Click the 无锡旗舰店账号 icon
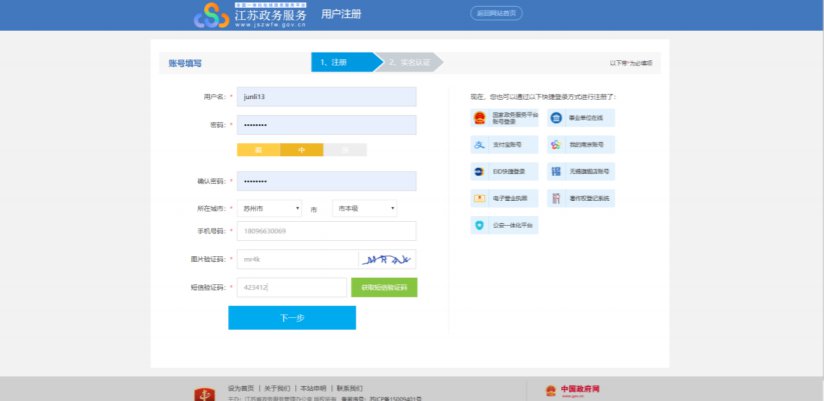This screenshot has width=824, height=401. [x=557, y=172]
